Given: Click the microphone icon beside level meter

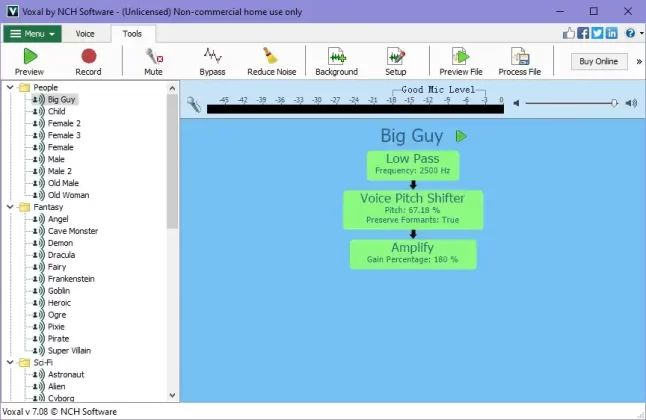Looking at the screenshot, I should 194,104.
